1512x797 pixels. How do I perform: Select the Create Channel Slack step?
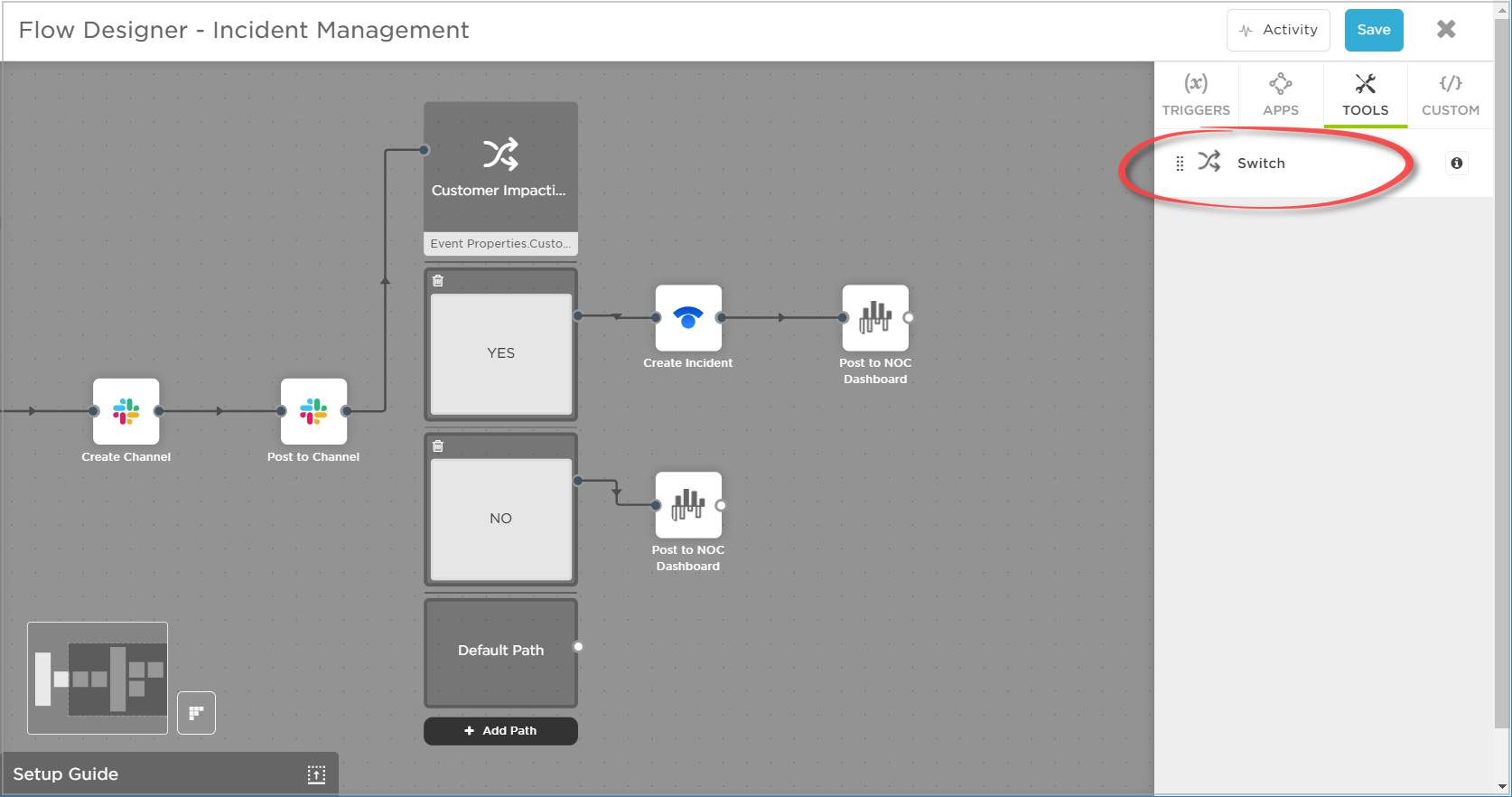point(126,411)
